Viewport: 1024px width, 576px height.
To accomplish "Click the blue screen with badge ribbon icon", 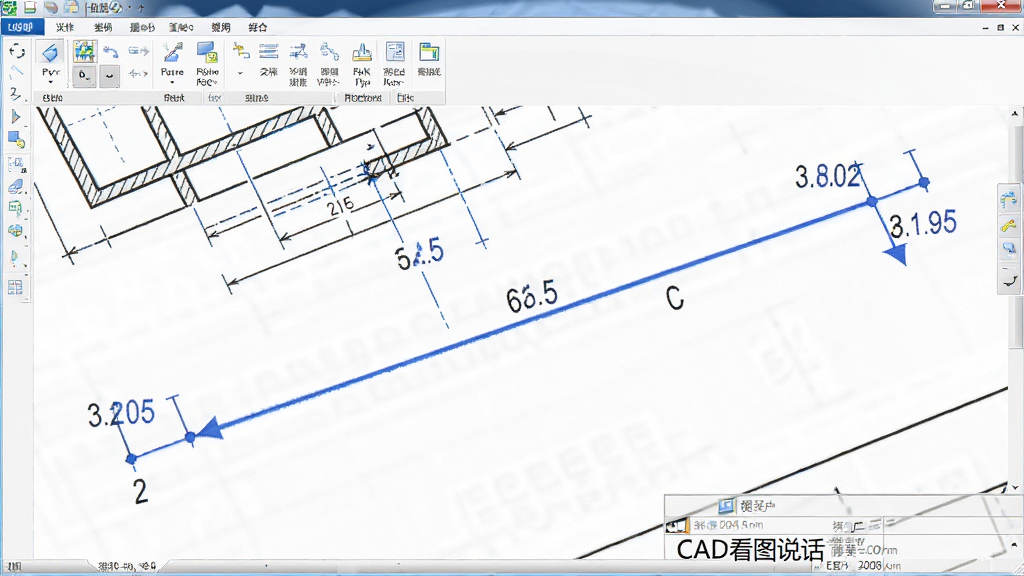I will pyautogui.click(x=207, y=53).
